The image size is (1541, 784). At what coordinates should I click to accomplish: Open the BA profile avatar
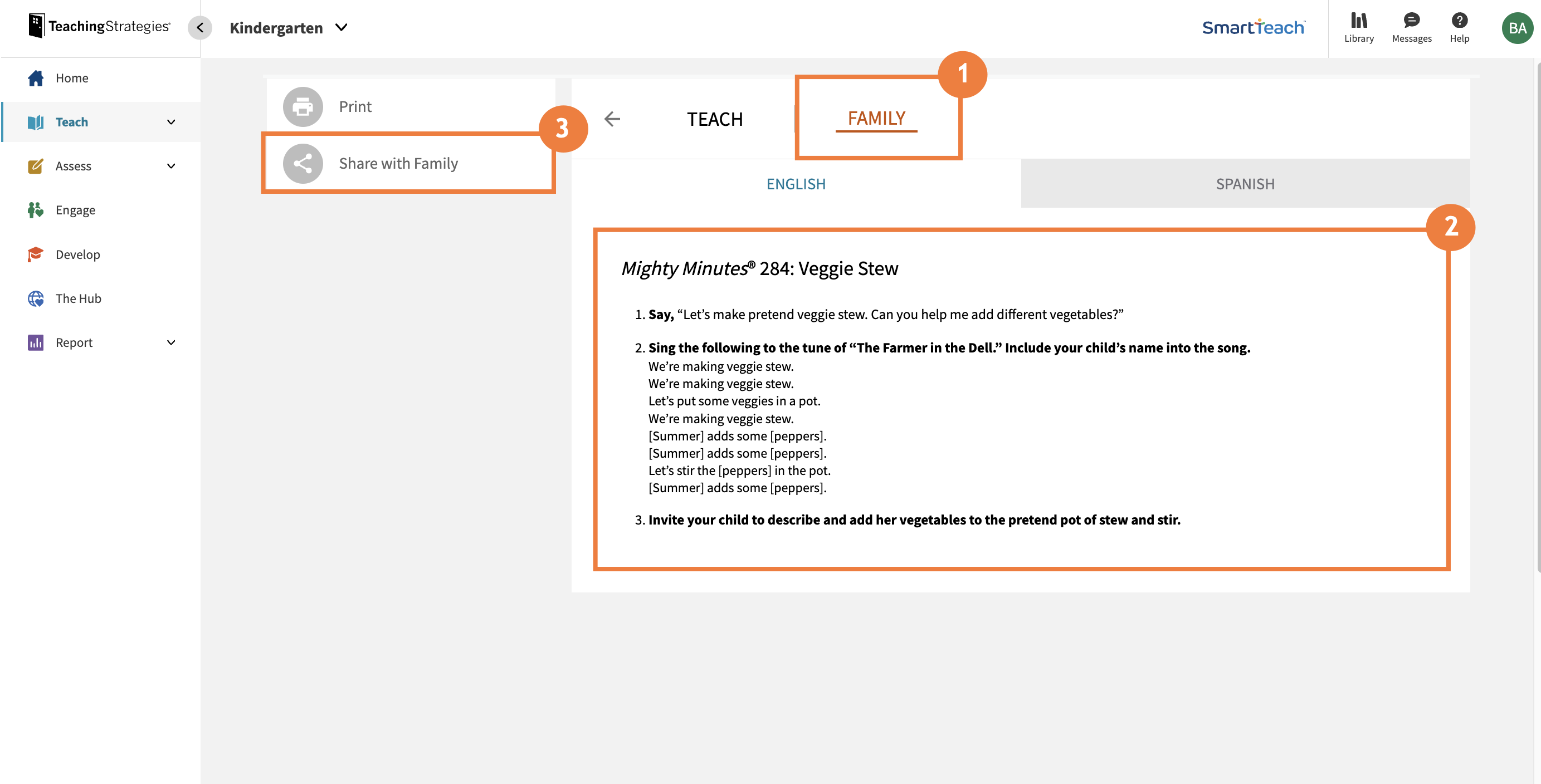[1518, 27]
